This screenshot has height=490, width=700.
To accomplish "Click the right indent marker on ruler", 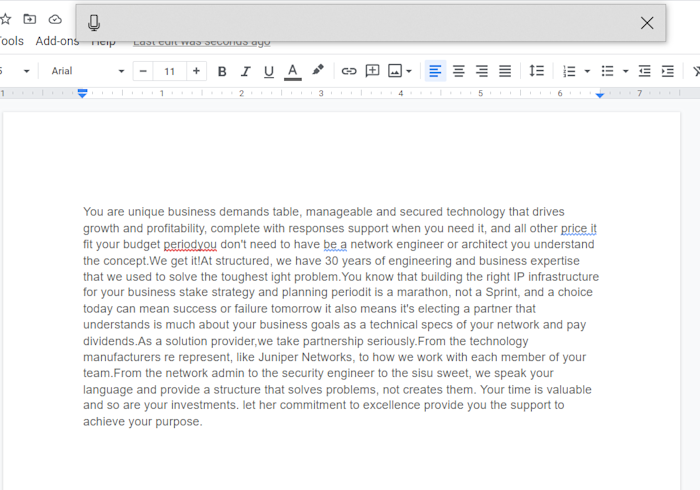I will [600, 95].
